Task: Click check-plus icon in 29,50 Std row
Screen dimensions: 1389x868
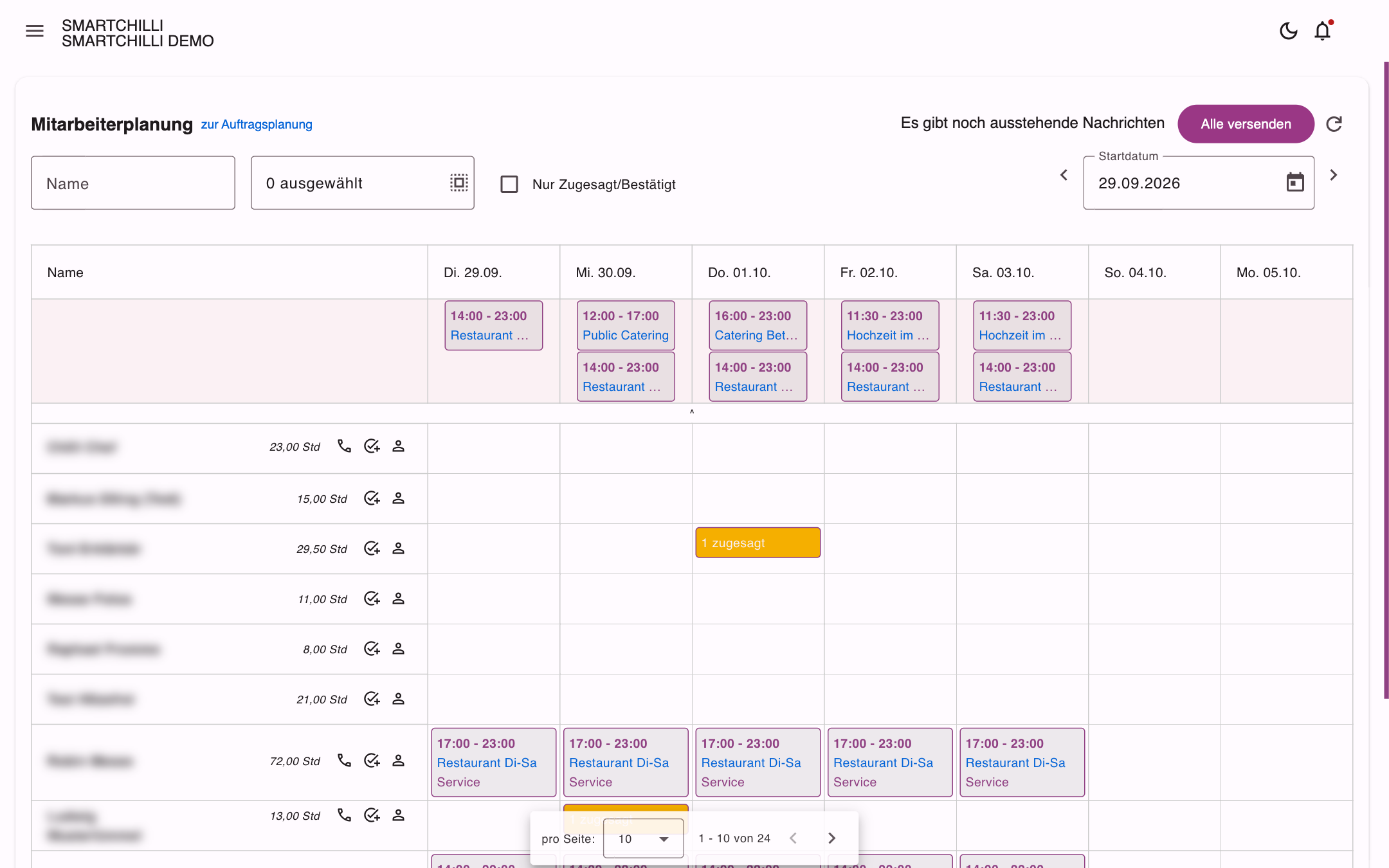Action: (x=372, y=548)
